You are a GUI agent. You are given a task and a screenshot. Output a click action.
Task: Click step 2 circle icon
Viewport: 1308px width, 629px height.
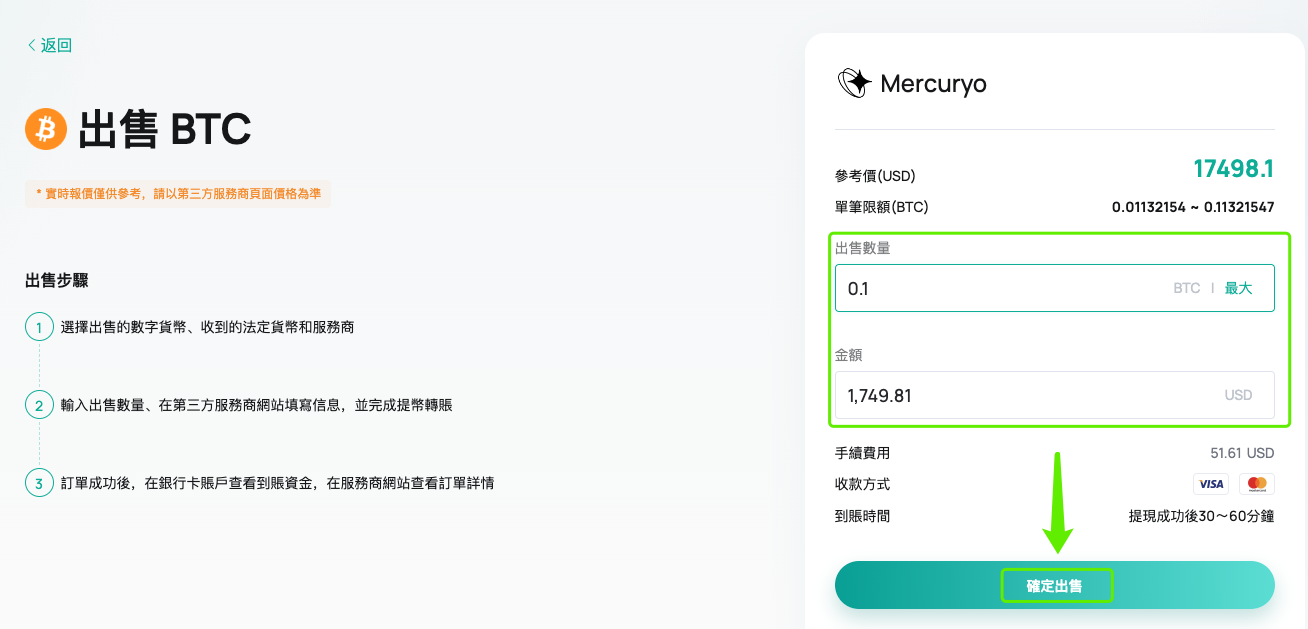[x=39, y=405]
